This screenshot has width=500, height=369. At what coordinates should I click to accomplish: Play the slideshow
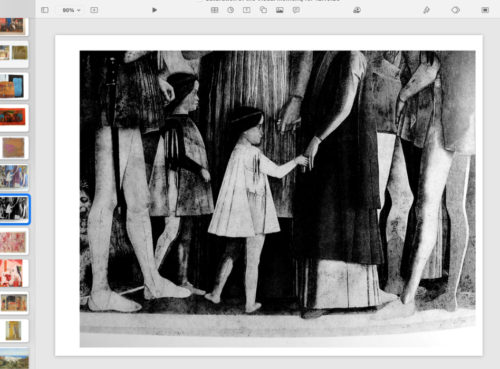154,10
